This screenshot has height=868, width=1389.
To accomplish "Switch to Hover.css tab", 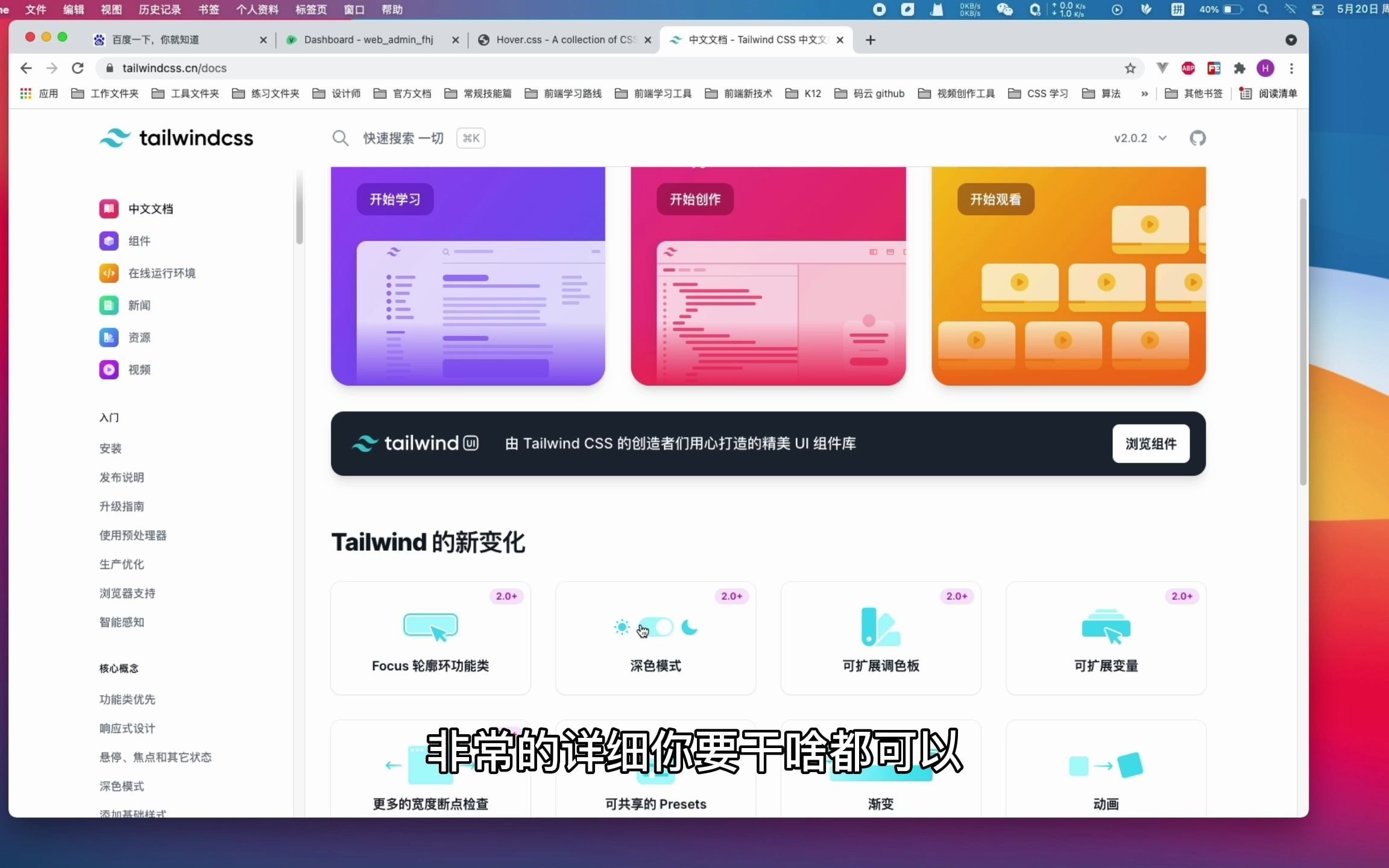I will click(564, 40).
